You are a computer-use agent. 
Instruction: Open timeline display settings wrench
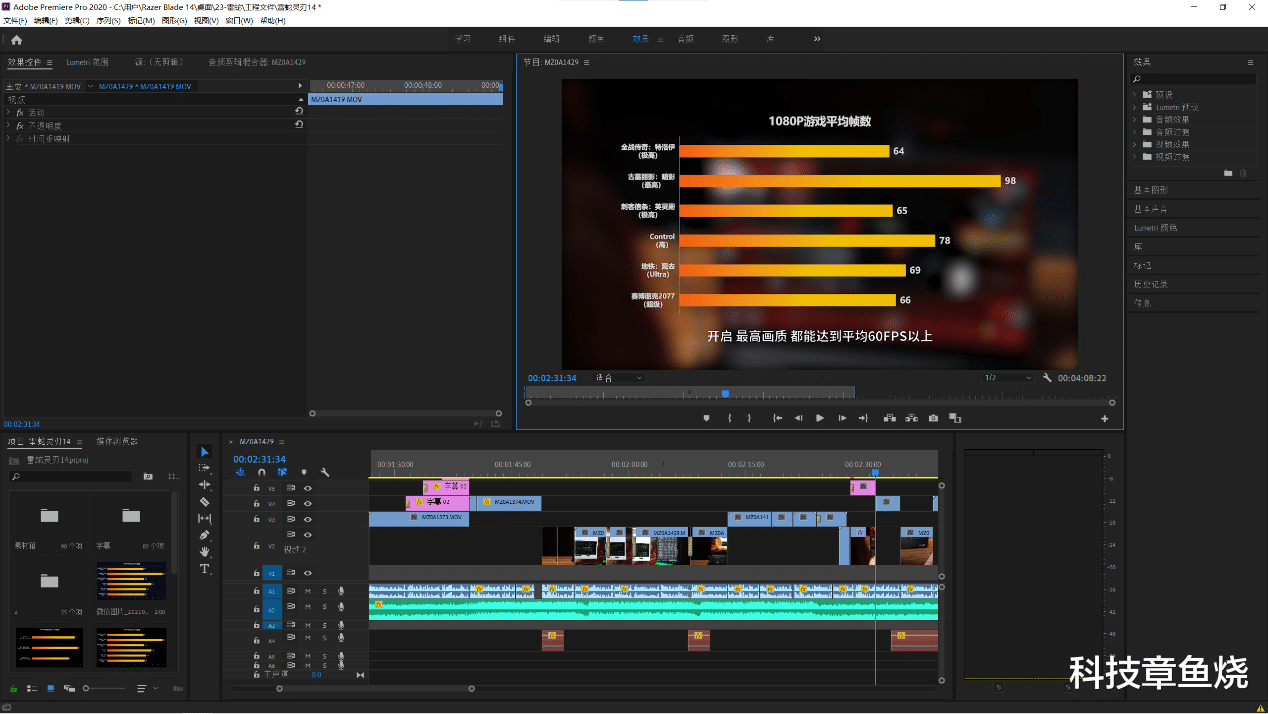click(x=325, y=472)
